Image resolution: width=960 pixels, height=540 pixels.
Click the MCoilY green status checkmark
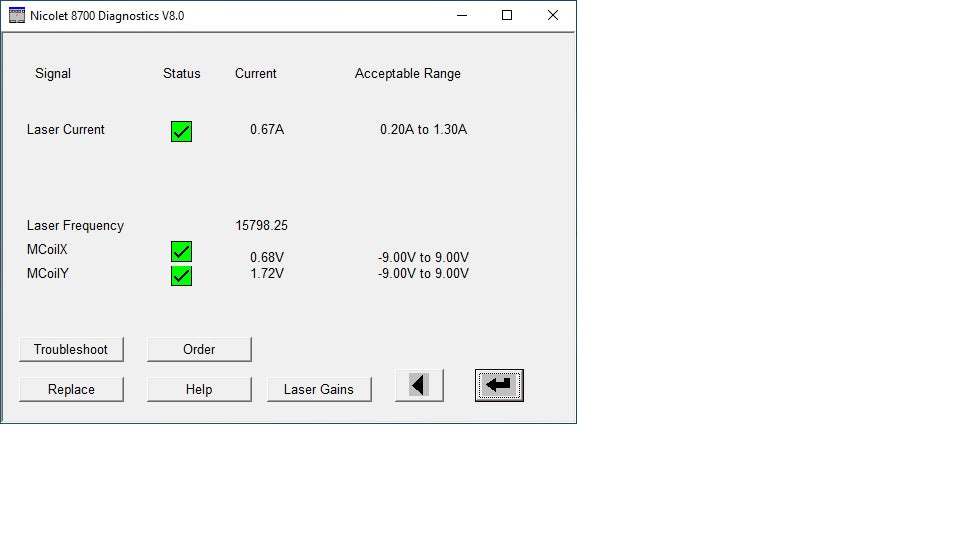pyautogui.click(x=181, y=275)
